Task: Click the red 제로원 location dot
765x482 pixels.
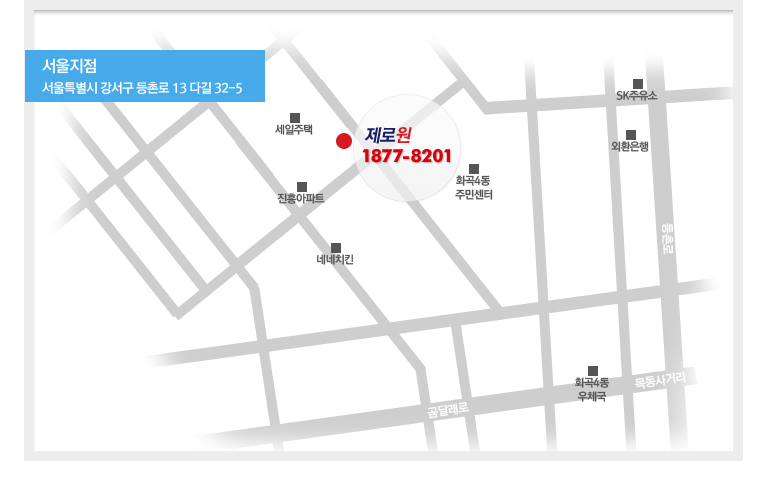Action: tap(343, 140)
